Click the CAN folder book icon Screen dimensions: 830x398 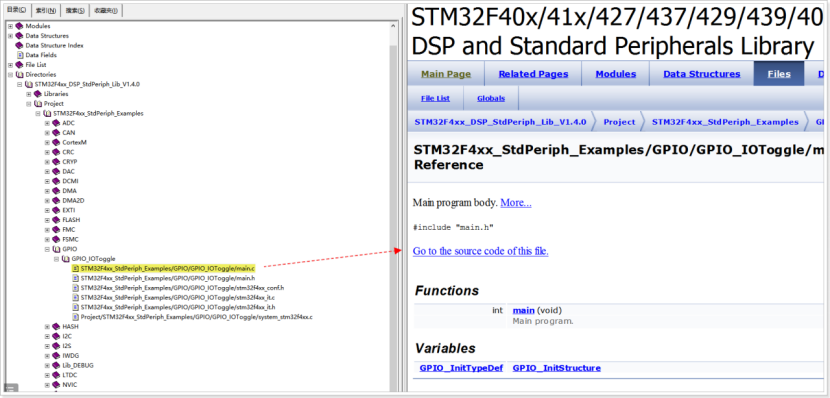coord(56,133)
